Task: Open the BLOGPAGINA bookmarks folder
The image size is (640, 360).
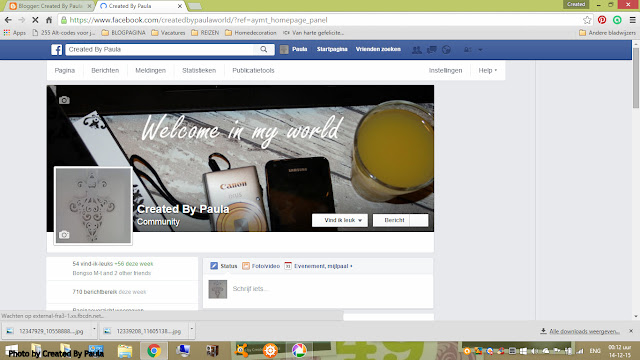Action: pyautogui.click(x=123, y=33)
